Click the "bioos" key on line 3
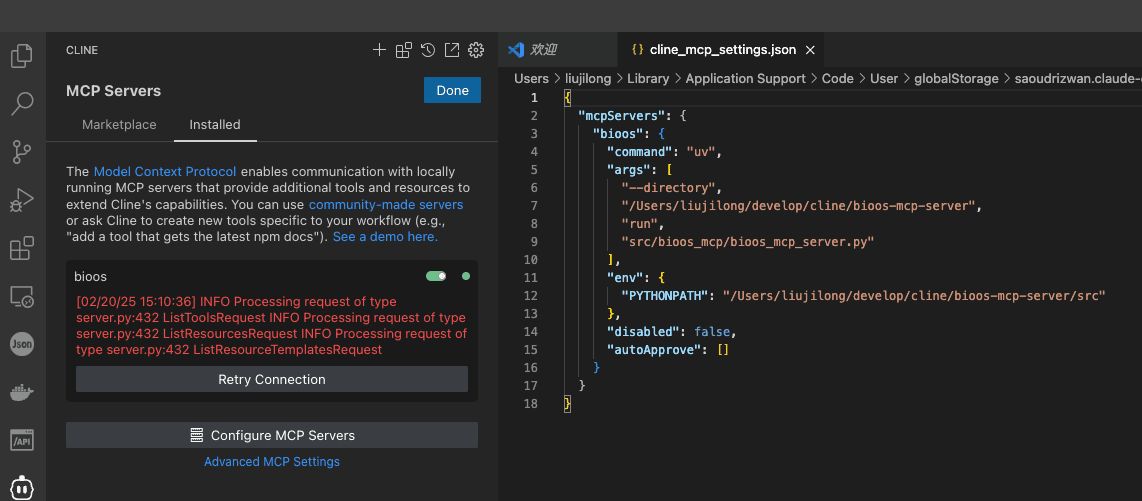1142x501 pixels. click(618, 134)
